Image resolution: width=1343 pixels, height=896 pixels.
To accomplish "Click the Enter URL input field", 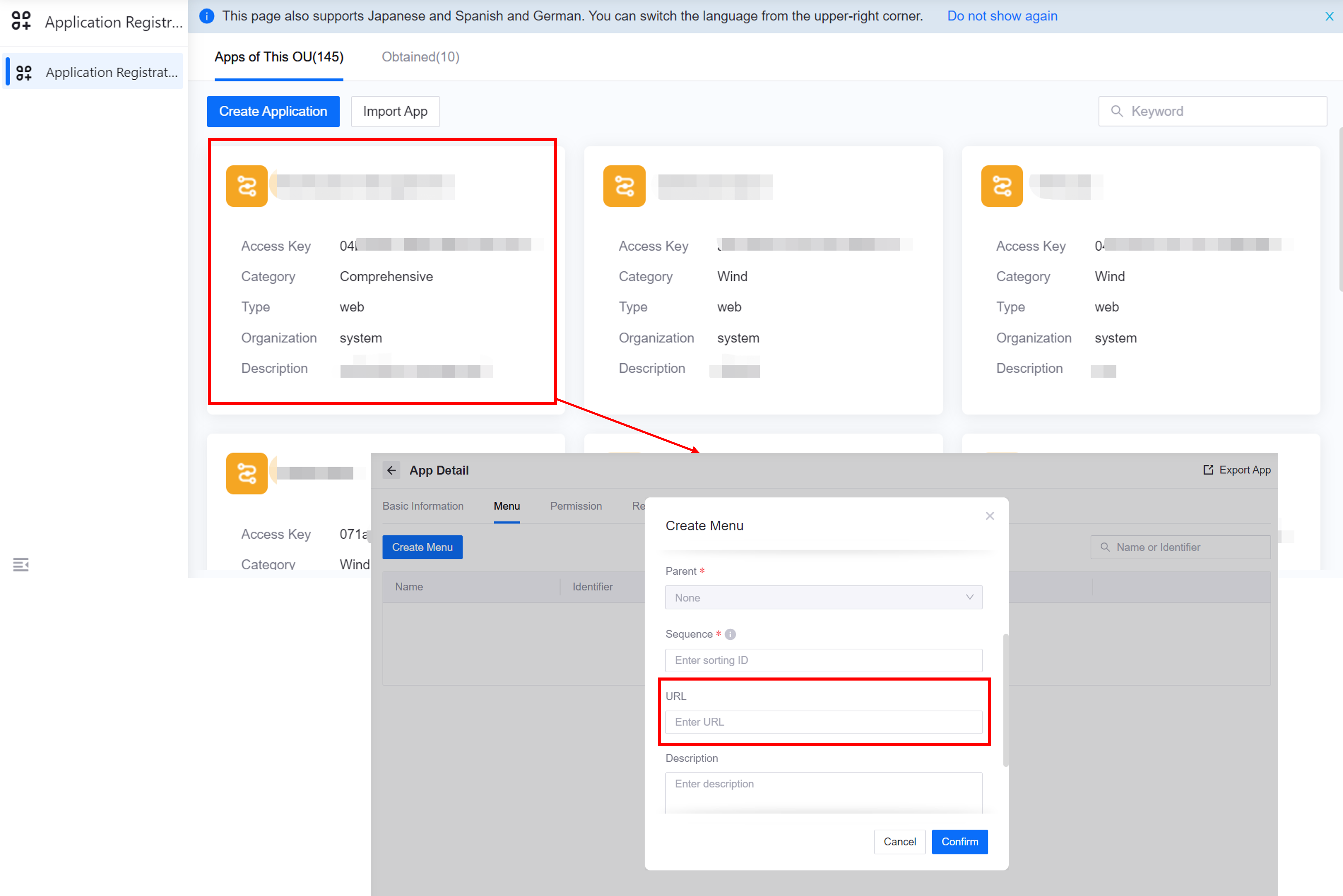I will pos(823,722).
